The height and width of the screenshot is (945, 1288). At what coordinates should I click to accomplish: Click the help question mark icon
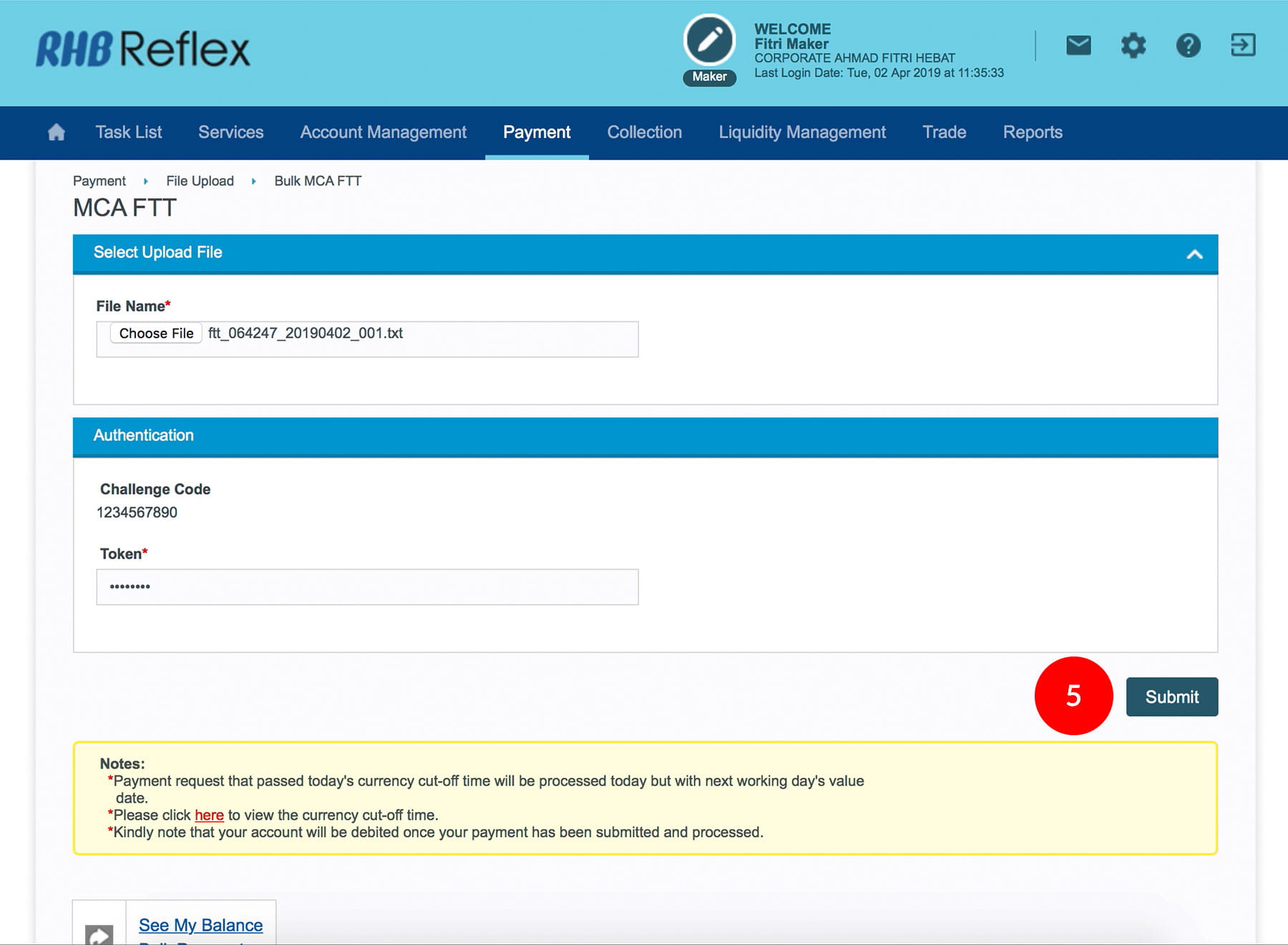tap(1188, 46)
